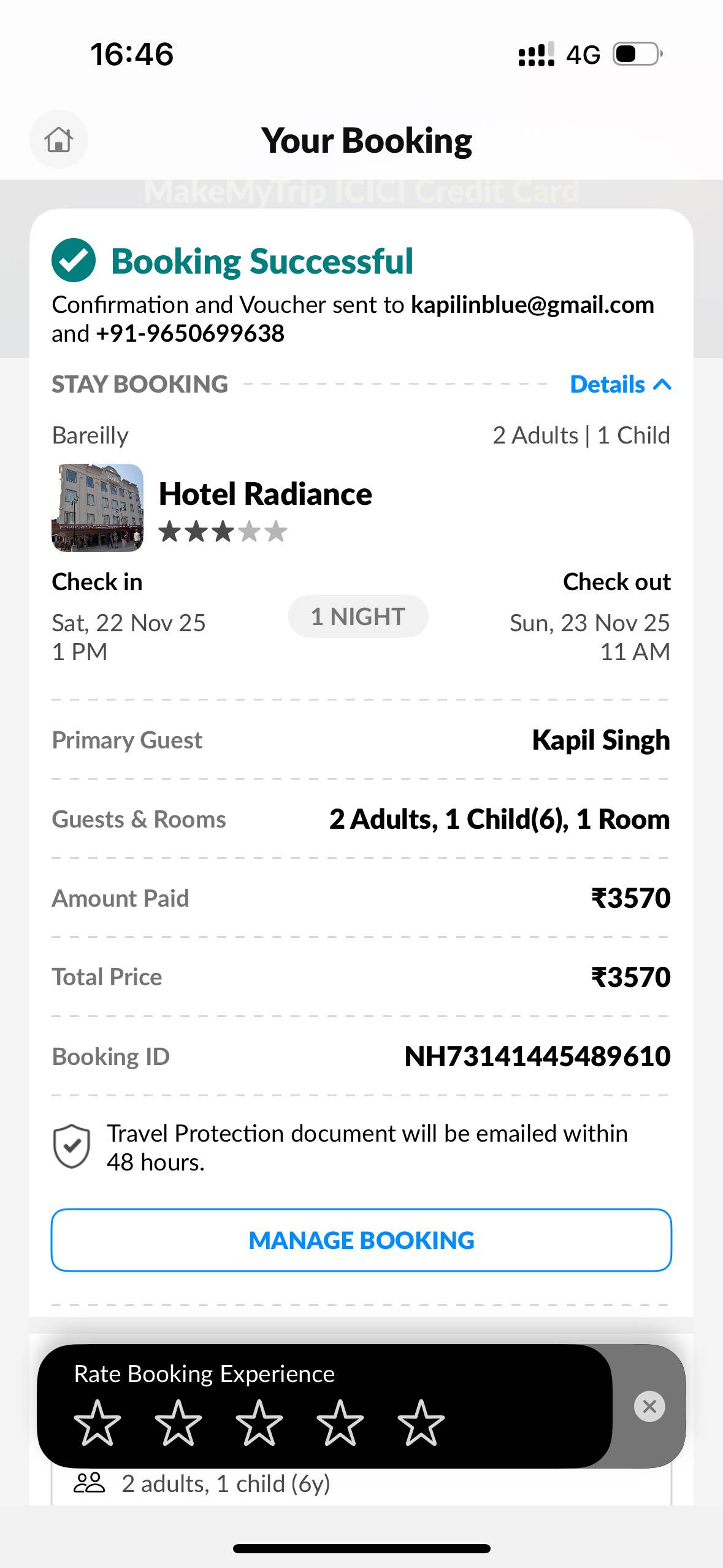Open the Hotel Radiance thumbnail photo
Screen dimensions: 723x1568
tap(98, 507)
